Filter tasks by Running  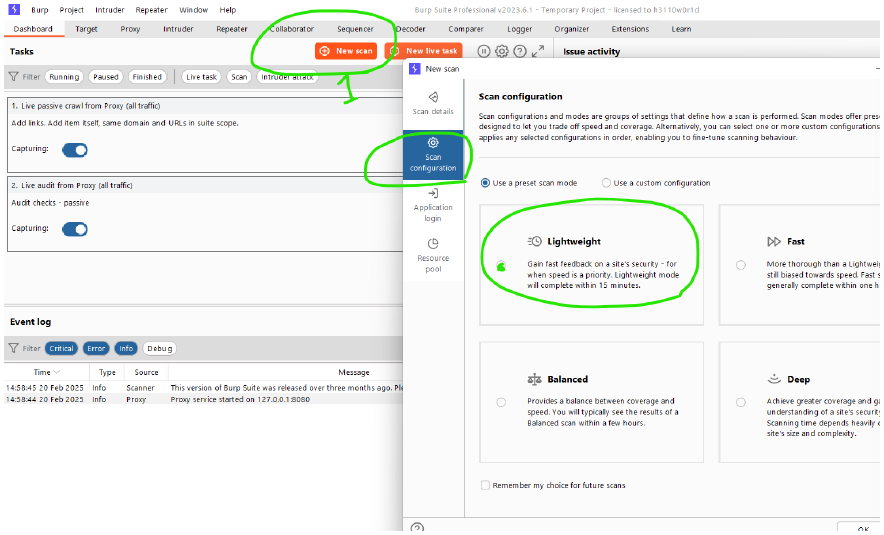pyautogui.click(x=64, y=77)
